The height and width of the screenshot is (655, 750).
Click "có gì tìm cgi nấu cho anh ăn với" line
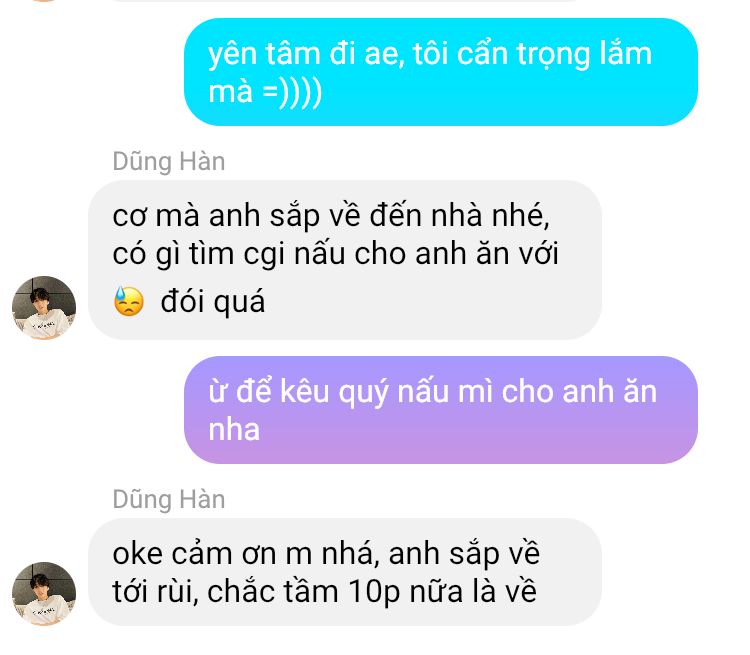pyautogui.click(x=335, y=254)
